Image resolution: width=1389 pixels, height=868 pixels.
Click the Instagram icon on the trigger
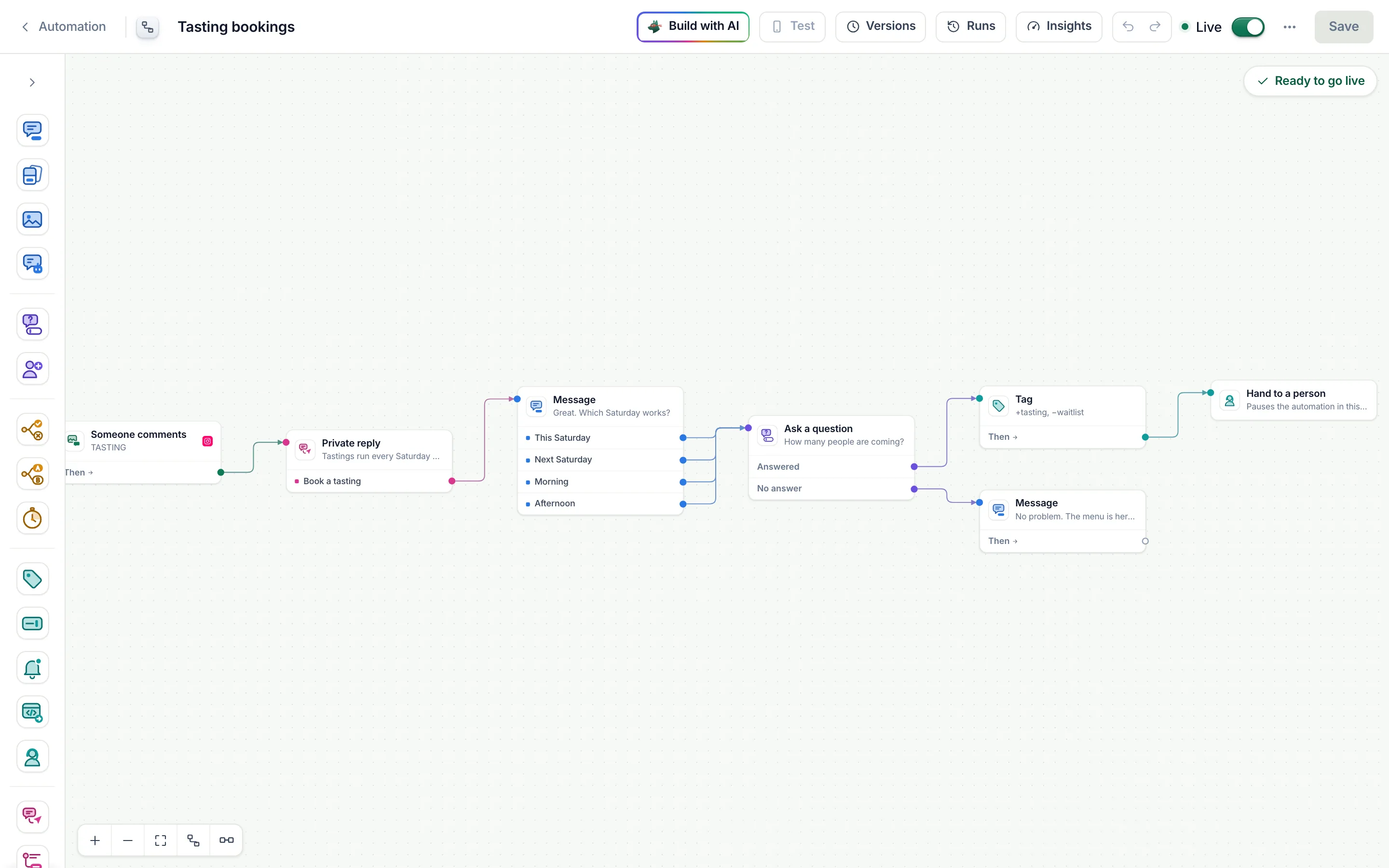pyautogui.click(x=208, y=441)
